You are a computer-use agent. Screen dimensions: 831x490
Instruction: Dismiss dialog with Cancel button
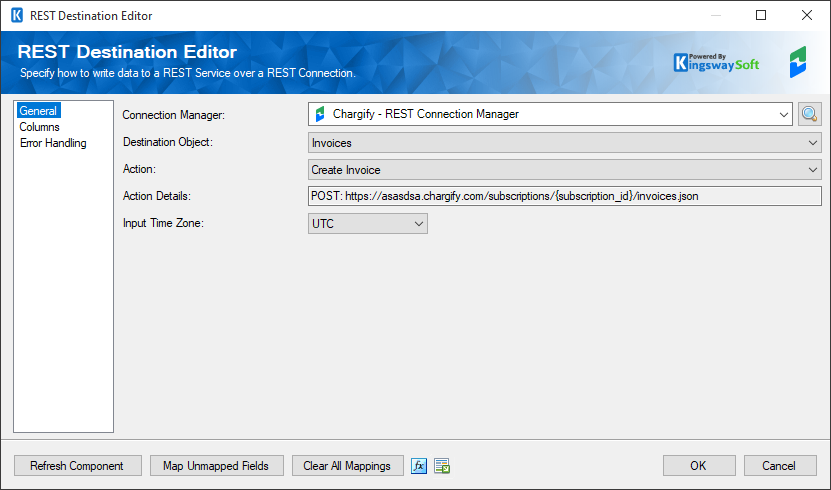779,466
